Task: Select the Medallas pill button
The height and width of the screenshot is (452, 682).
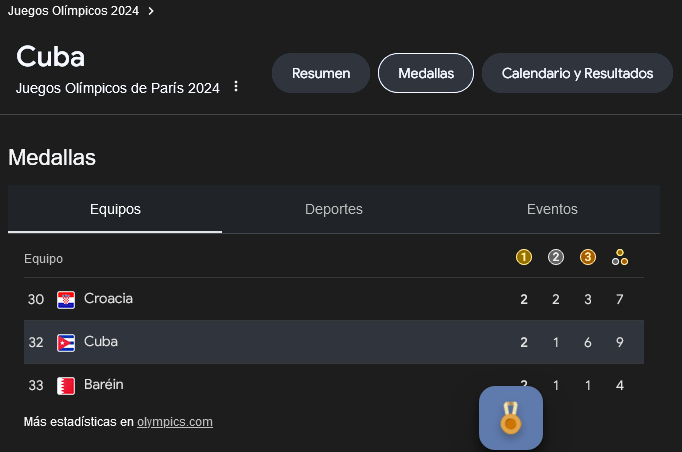Action: (x=426, y=73)
